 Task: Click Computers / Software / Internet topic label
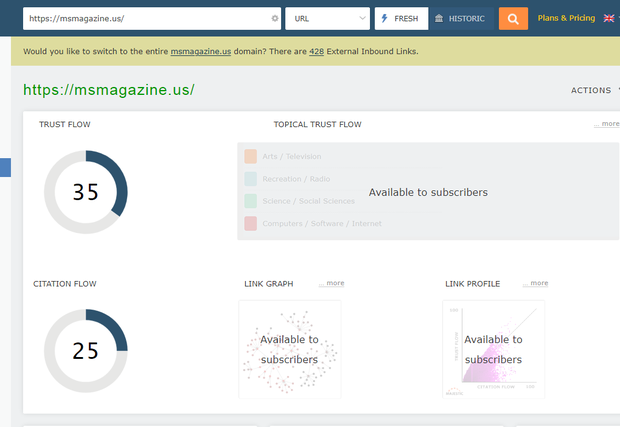tap(322, 223)
